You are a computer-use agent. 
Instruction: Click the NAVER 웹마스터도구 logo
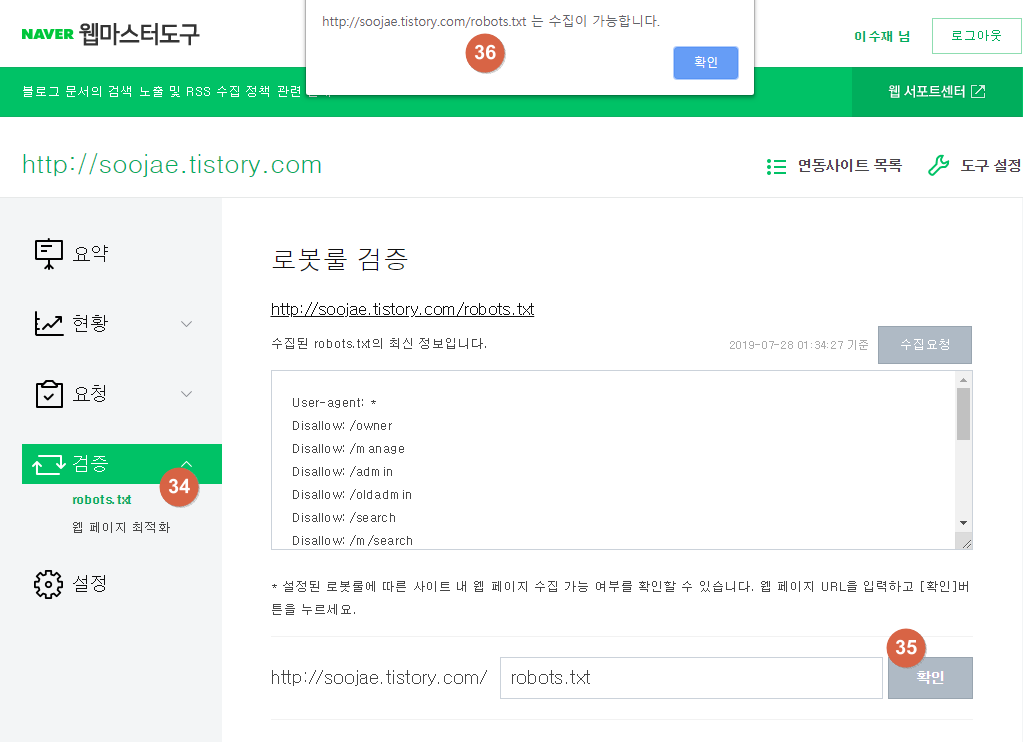pos(110,34)
